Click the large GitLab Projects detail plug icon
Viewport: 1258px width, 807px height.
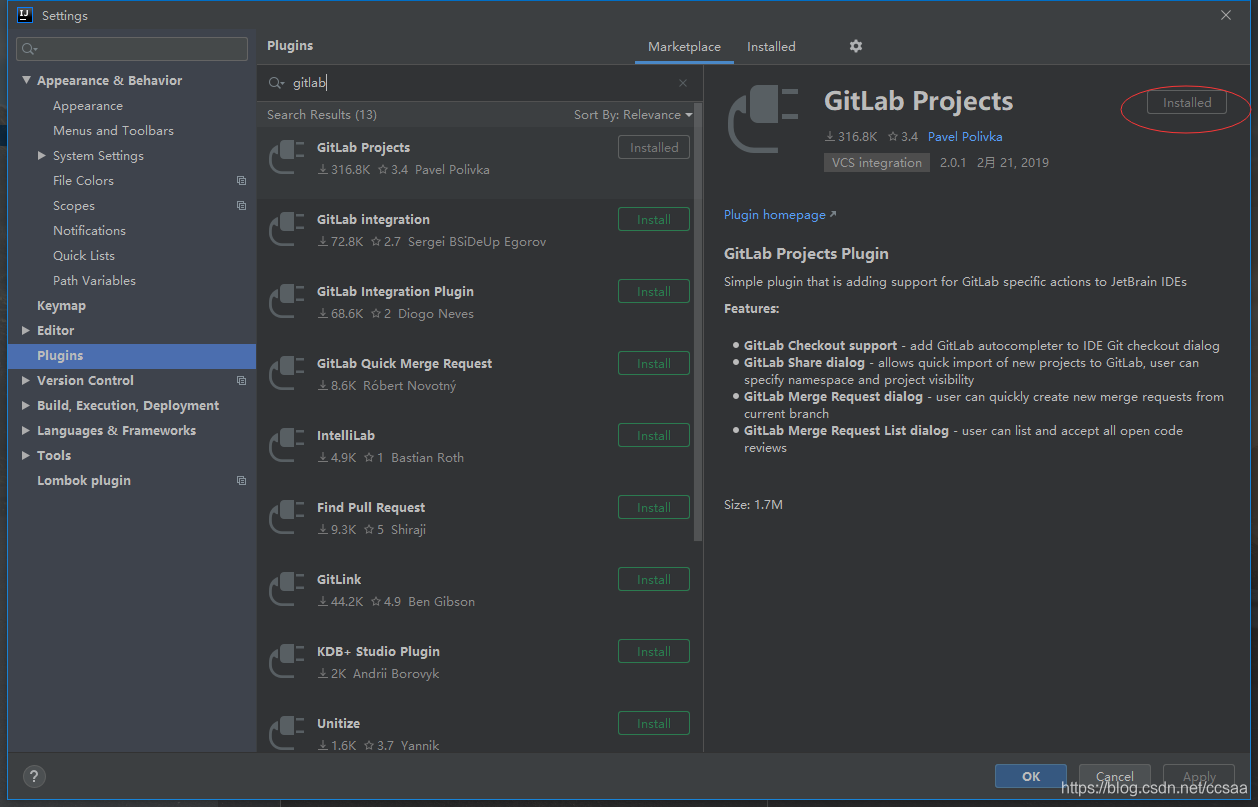[763, 120]
